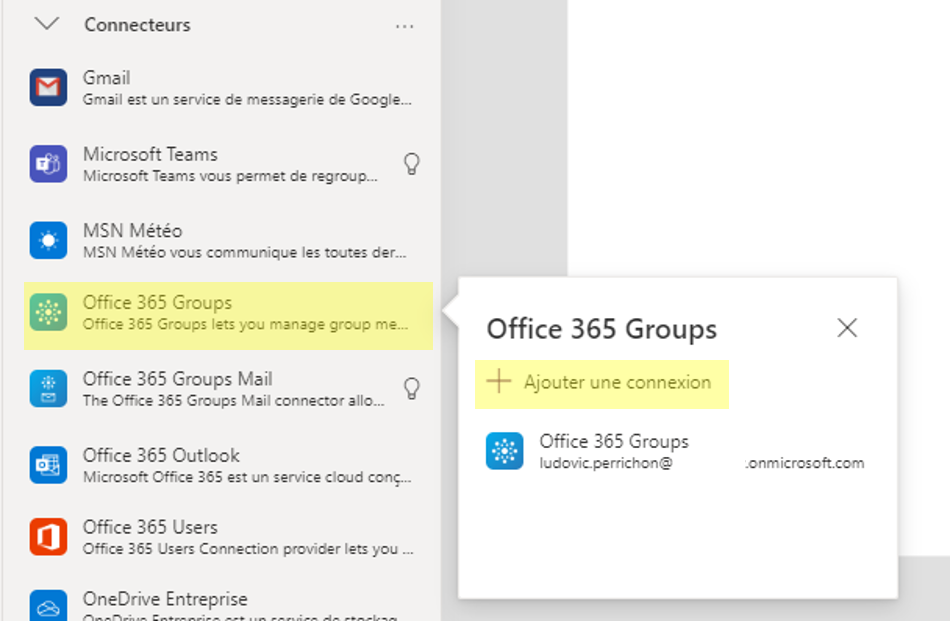Click Ajouter une connexion text
The width and height of the screenshot is (950, 621).
(x=617, y=382)
